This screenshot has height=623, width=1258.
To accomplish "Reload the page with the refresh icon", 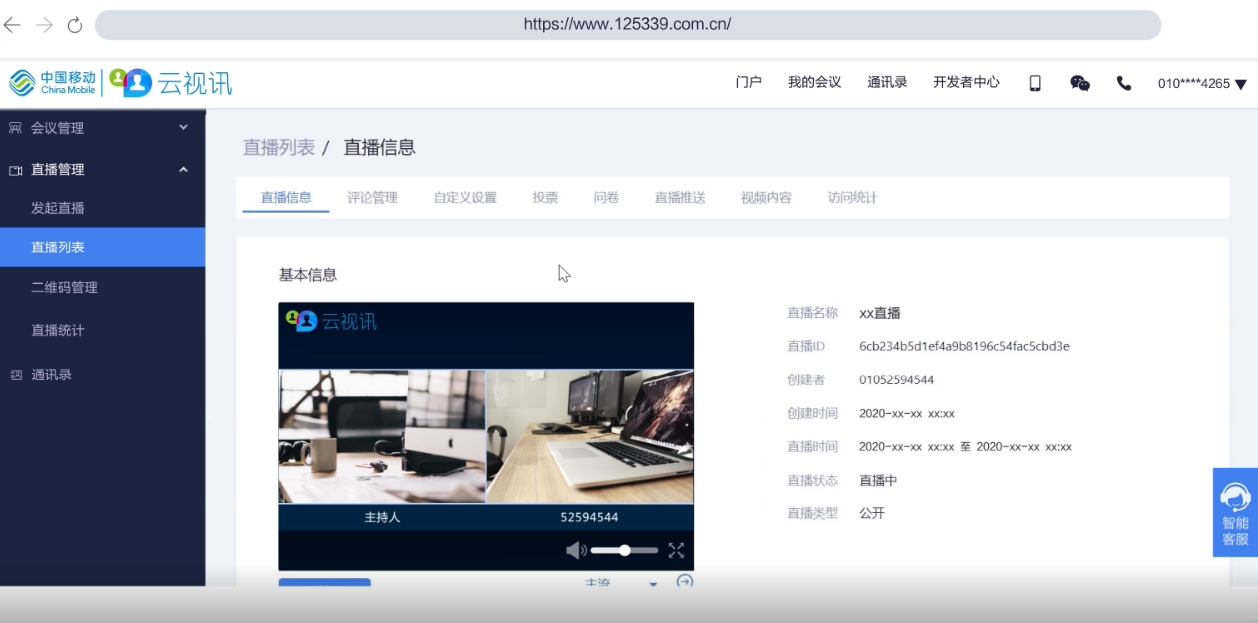I will click(73, 25).
